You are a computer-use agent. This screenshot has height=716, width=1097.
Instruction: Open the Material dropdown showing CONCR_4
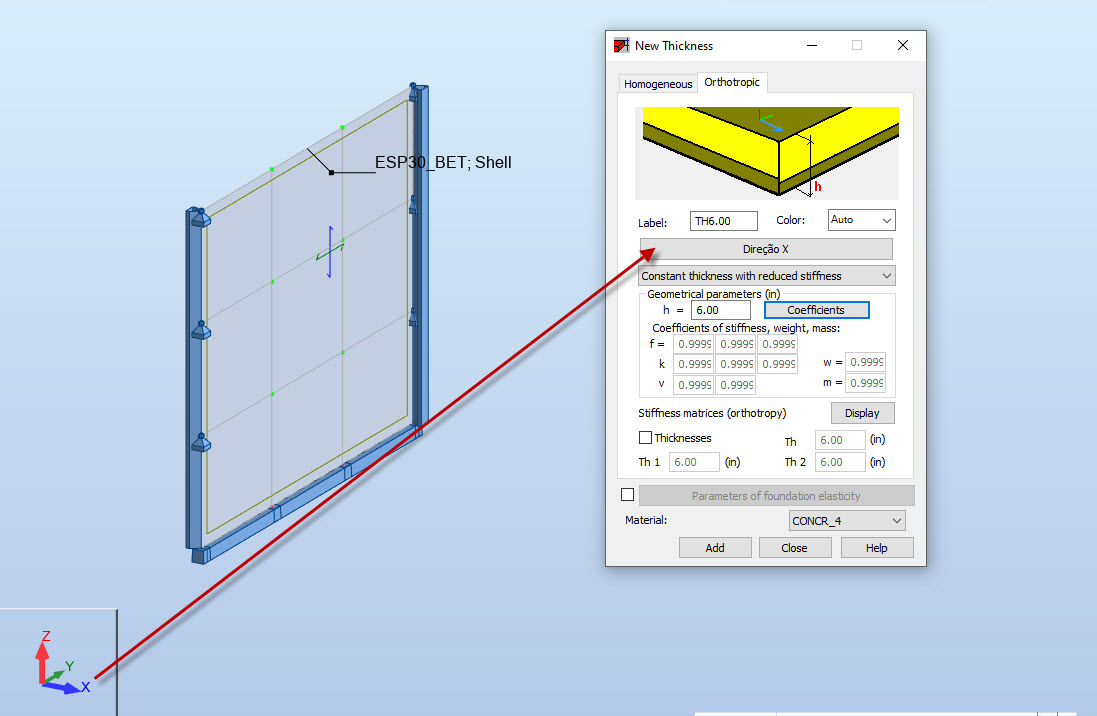[x=846, y=520]
